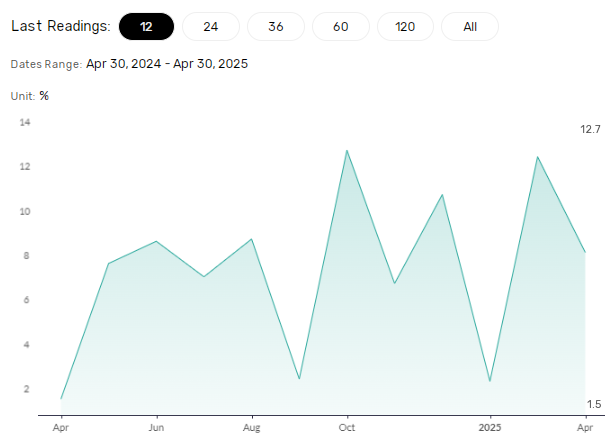Show All readings on the chart
Viewport: 605px width, 442px height.
[470, 27]
